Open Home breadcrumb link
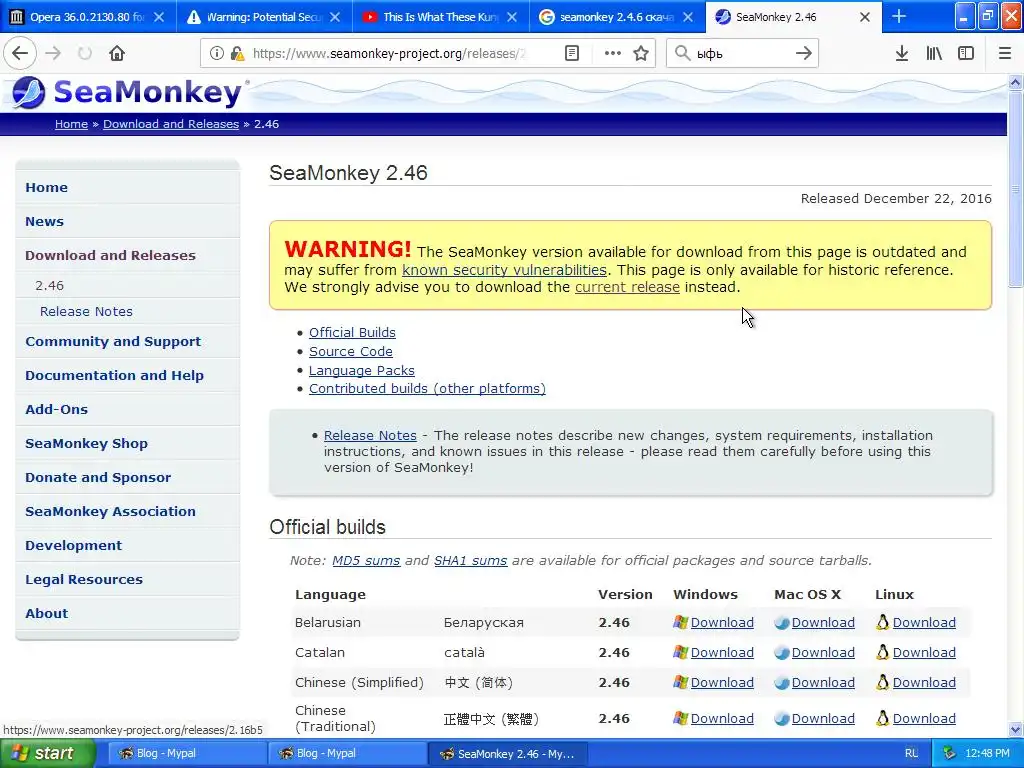The width and height of the screenshot is (1024, 768). (x=71, y=124)
